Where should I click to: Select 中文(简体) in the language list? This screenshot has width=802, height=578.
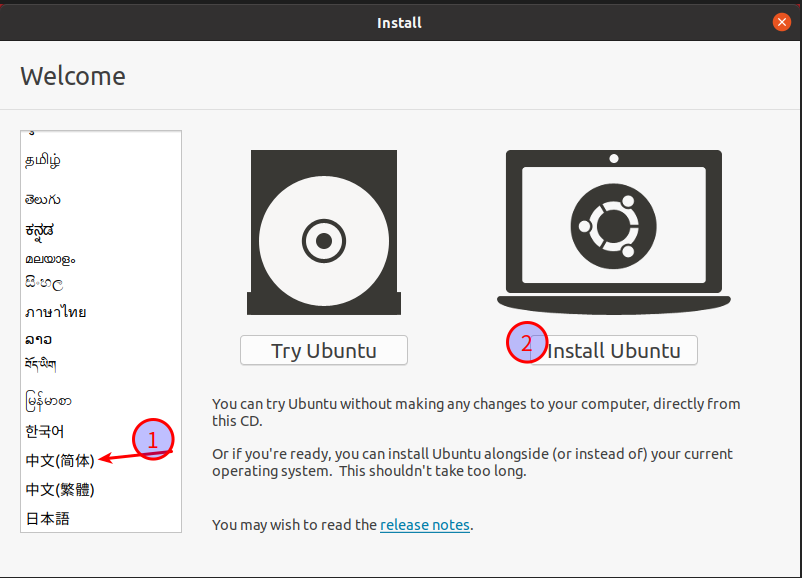pos(60,461)
